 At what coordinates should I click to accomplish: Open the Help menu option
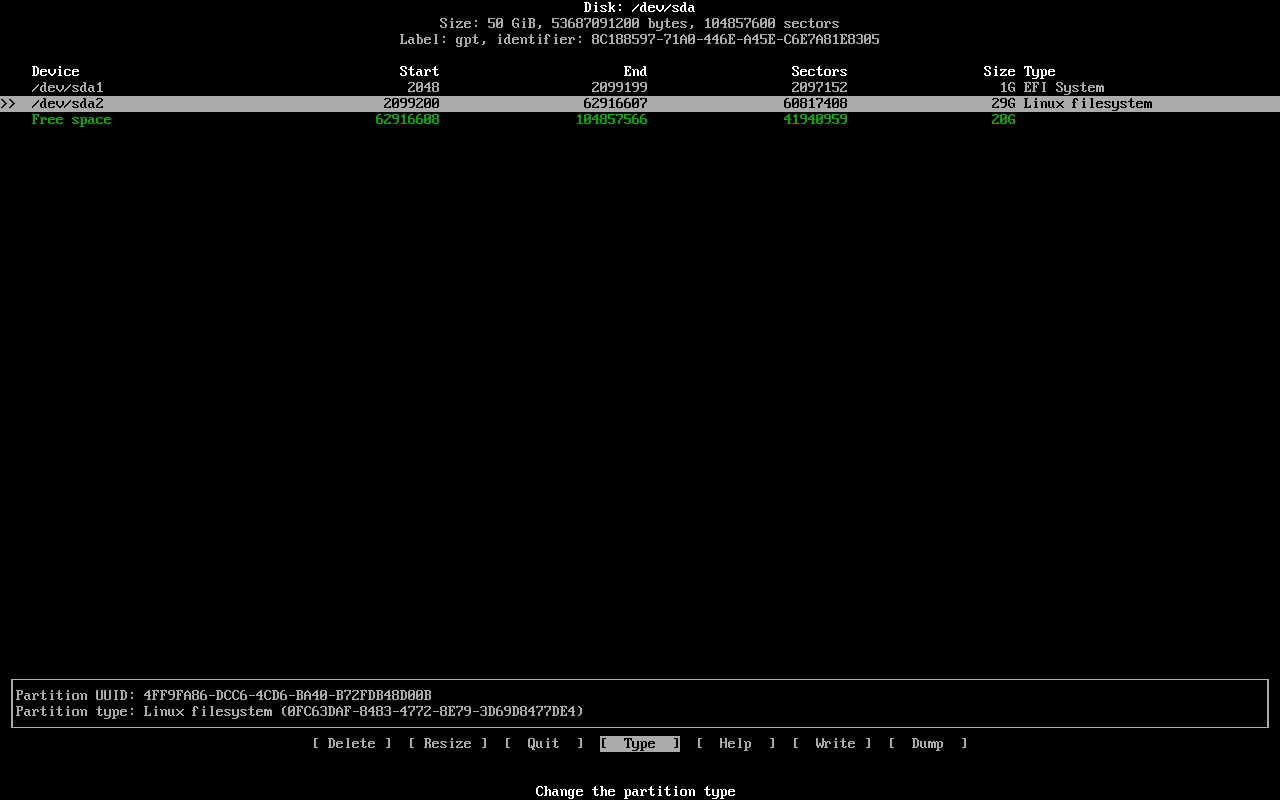pyautogui.click(x=735, y=743)
